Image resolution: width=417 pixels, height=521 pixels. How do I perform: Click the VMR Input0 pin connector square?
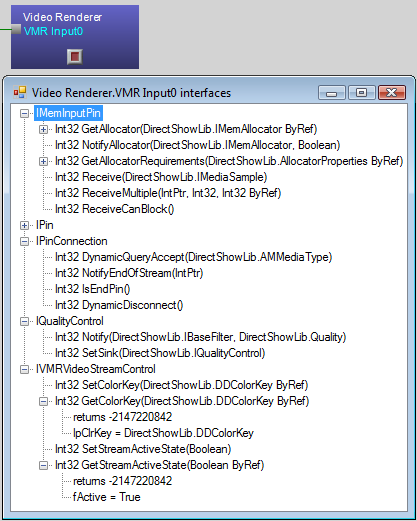(x=16, y=29)
